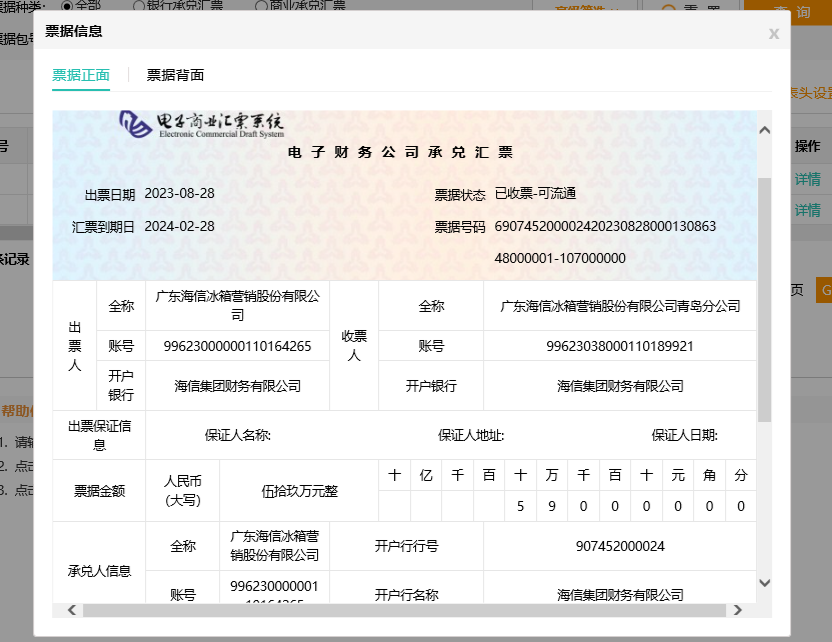
Task: Click the maturity date '2024-02-28'
Action: [179, 227]
